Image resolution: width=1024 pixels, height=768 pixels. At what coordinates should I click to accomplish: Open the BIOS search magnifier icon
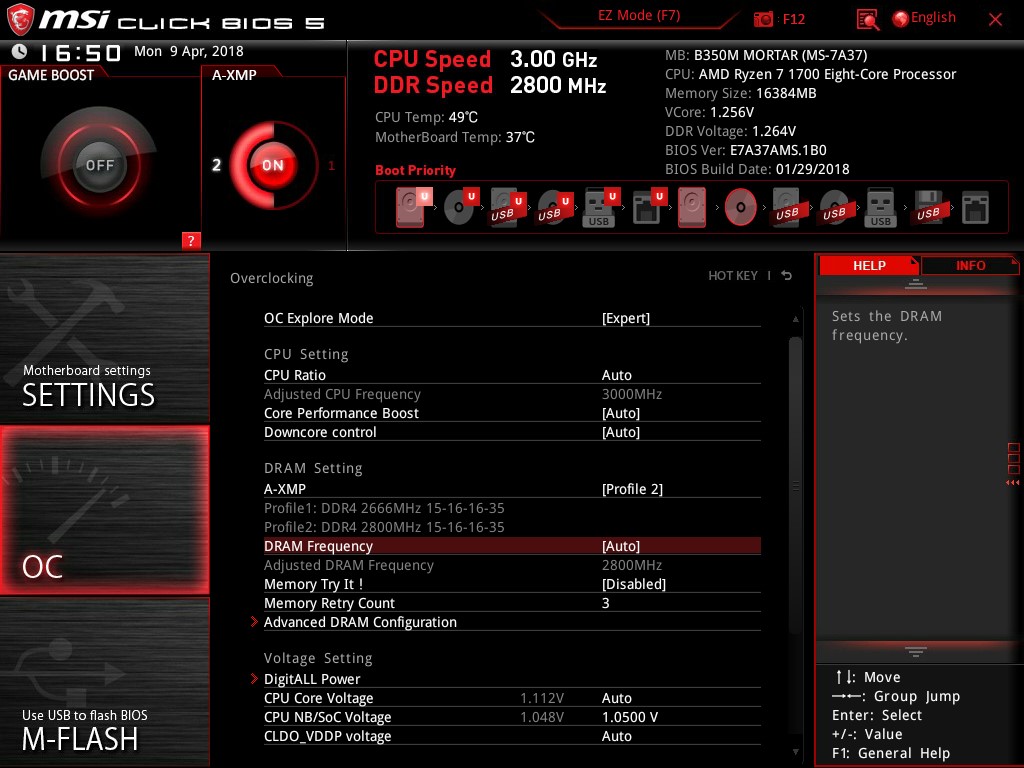pos(867,20)
